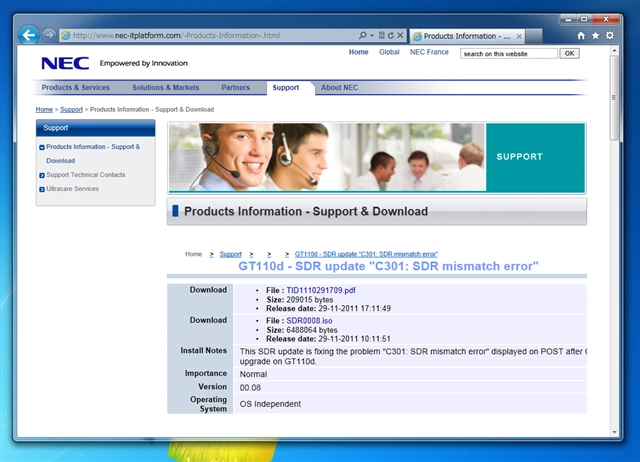Open Ultracare Services sidebar link

click(72, 189)
